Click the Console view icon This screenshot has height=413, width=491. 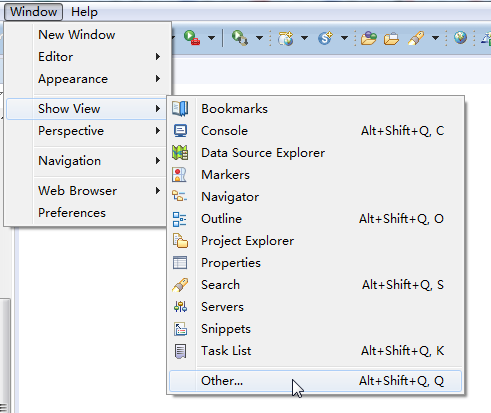[x=180, y=131]
